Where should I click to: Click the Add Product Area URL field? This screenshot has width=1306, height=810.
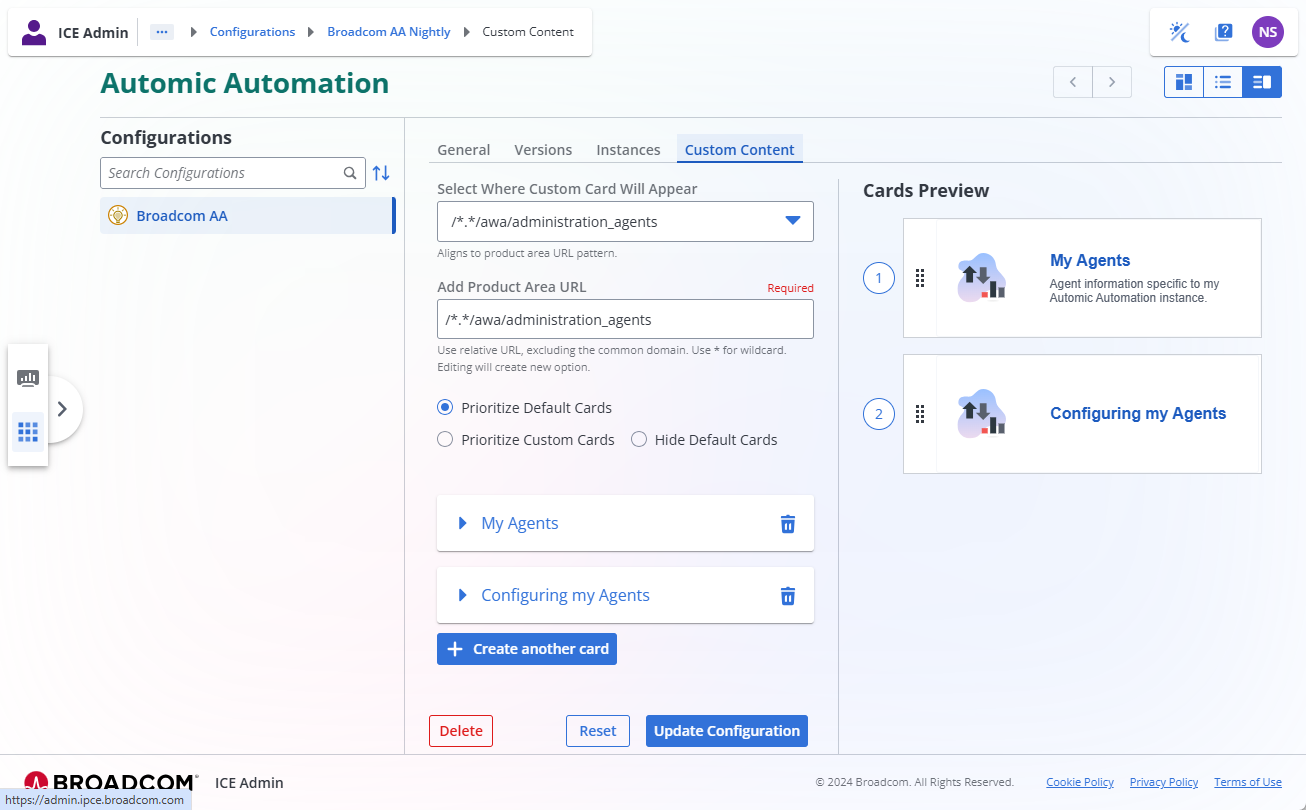tap(625, 320)
